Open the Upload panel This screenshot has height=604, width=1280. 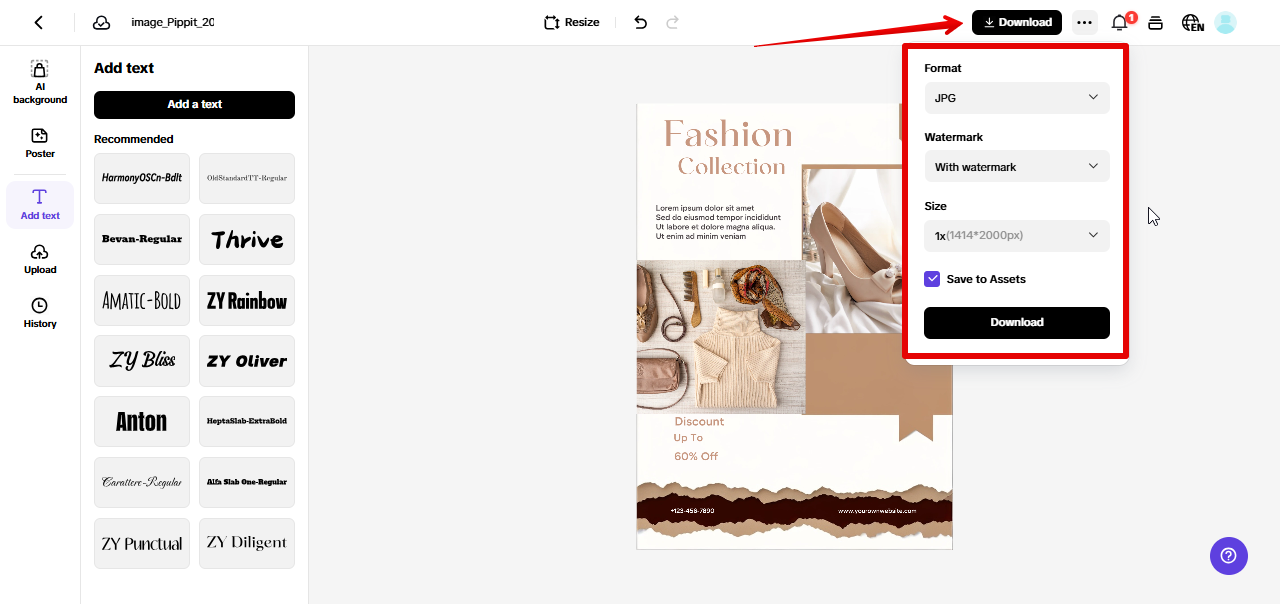click(x=39, y=260)
